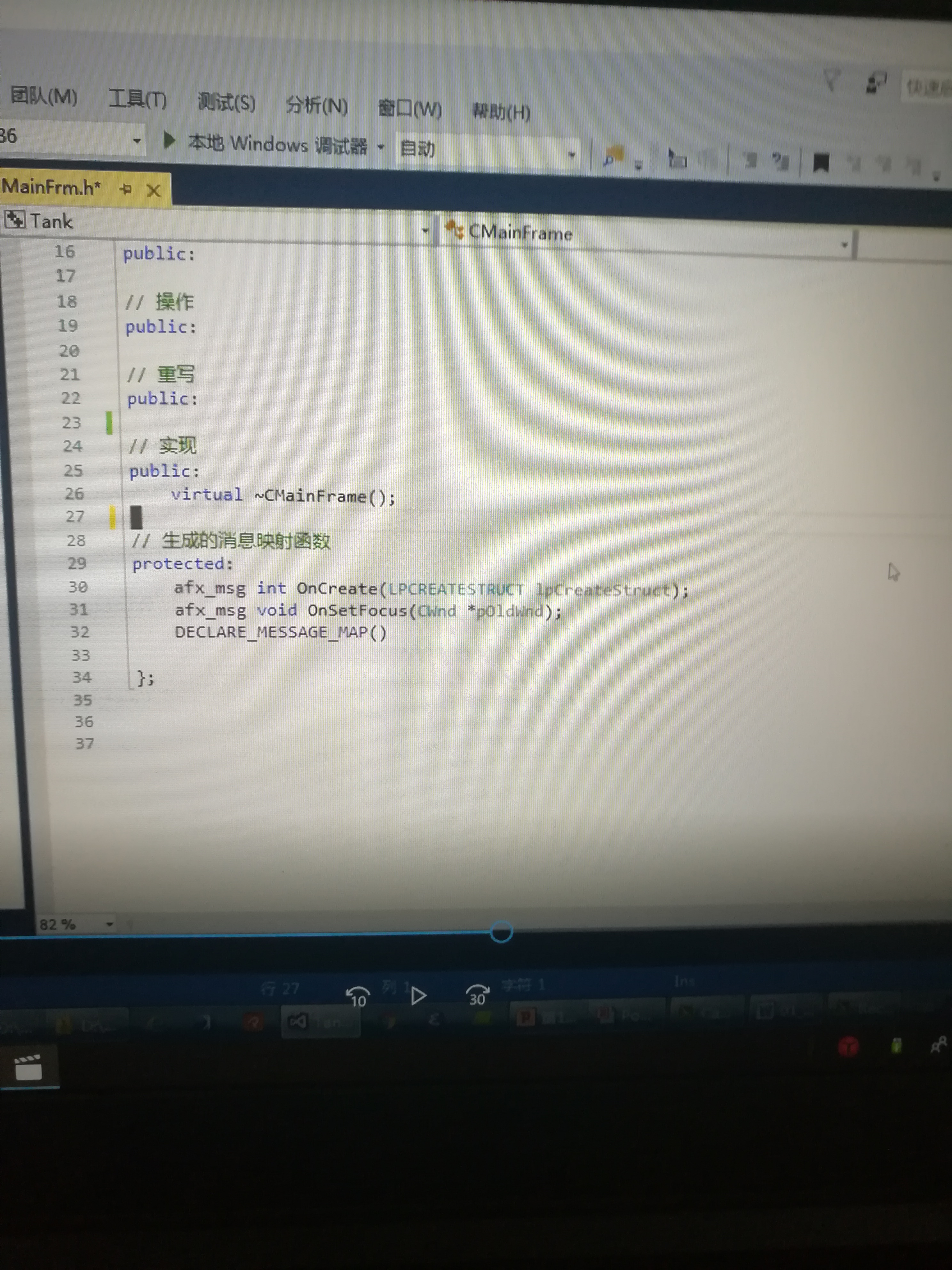Start 本地 Windows 调试器 with the green arrow
The image size is (952, 1270).
pyautogui.click(x=169, y=140)
